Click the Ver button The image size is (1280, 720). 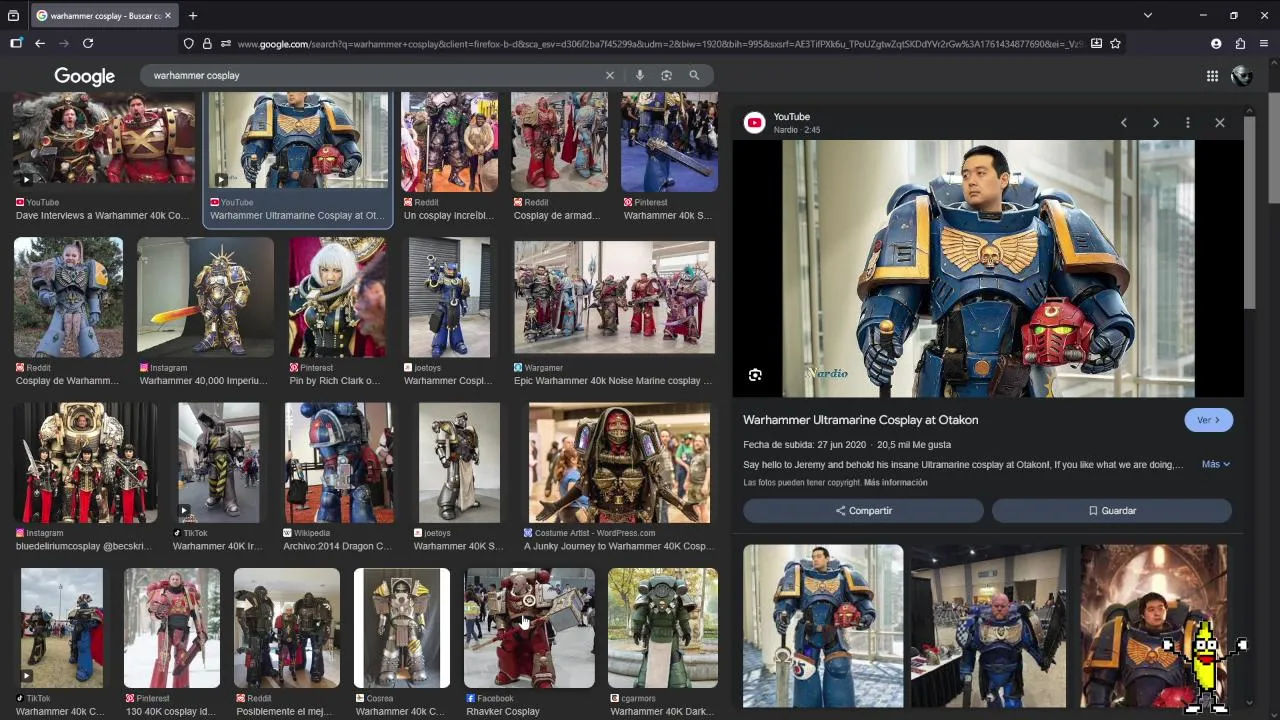(x=1208, y=420)
